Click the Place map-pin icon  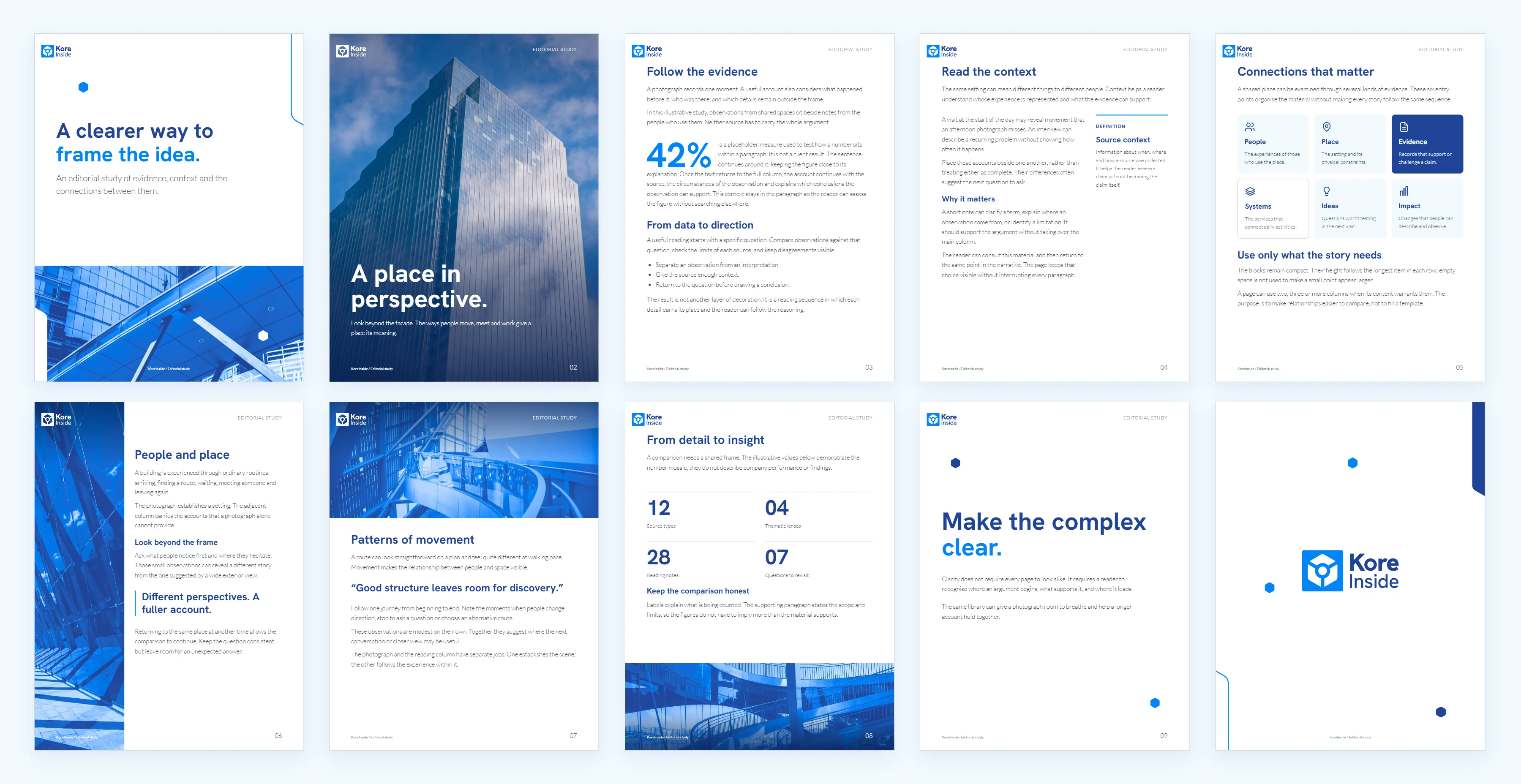(1326, 127)
